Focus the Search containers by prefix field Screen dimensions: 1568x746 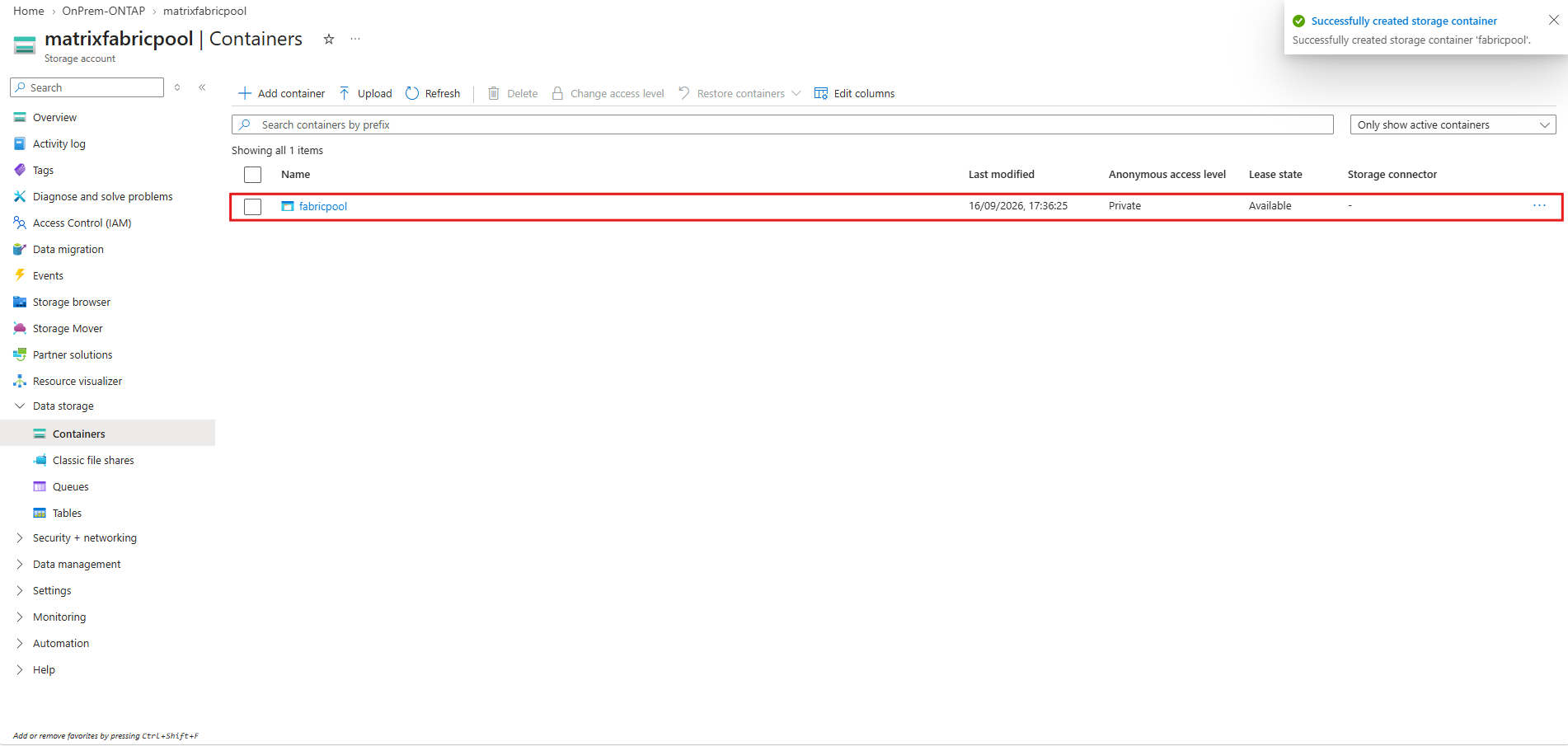(x=782, y=124)
